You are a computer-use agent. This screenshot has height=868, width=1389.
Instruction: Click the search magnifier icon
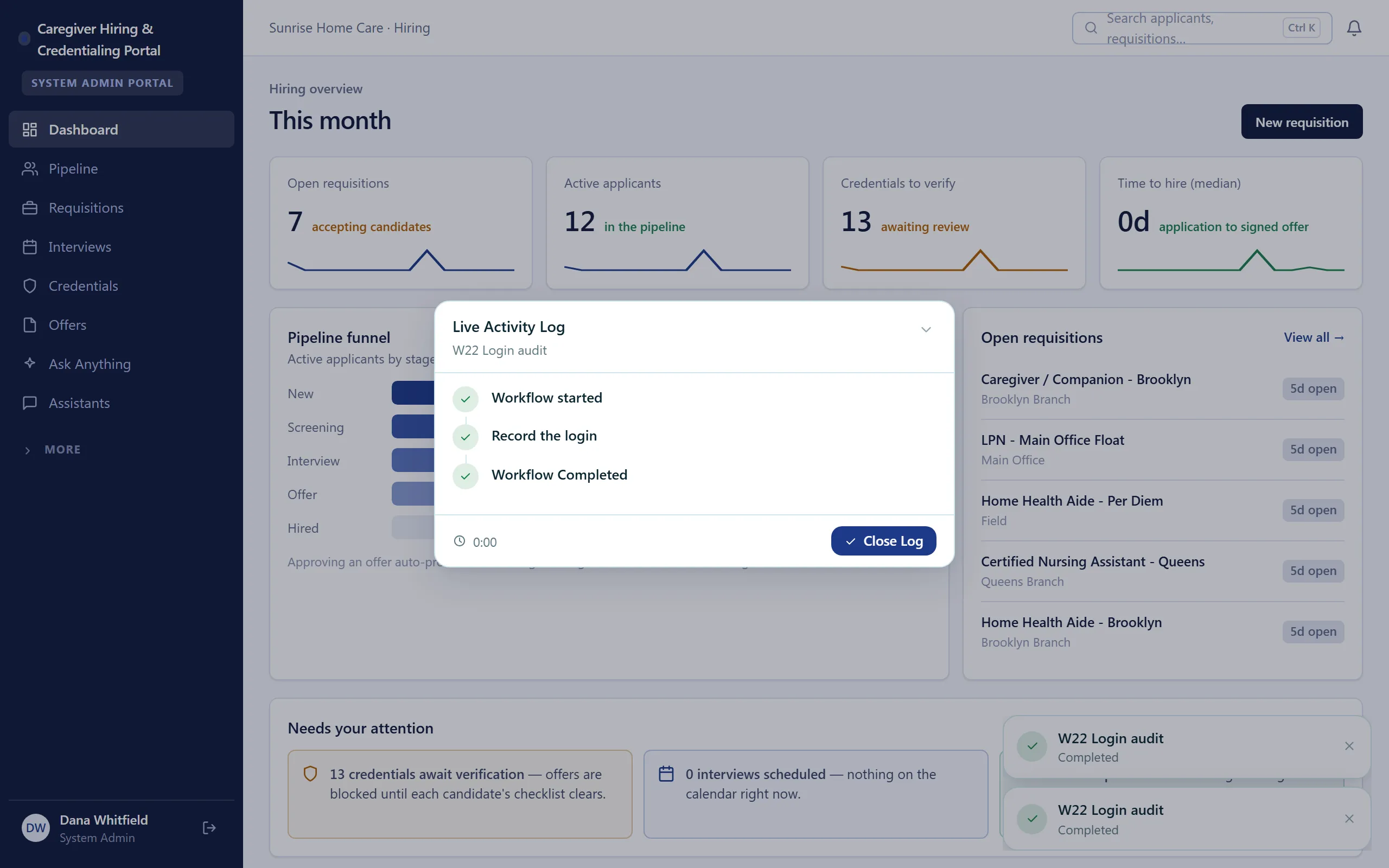[x=1091, y=28]
